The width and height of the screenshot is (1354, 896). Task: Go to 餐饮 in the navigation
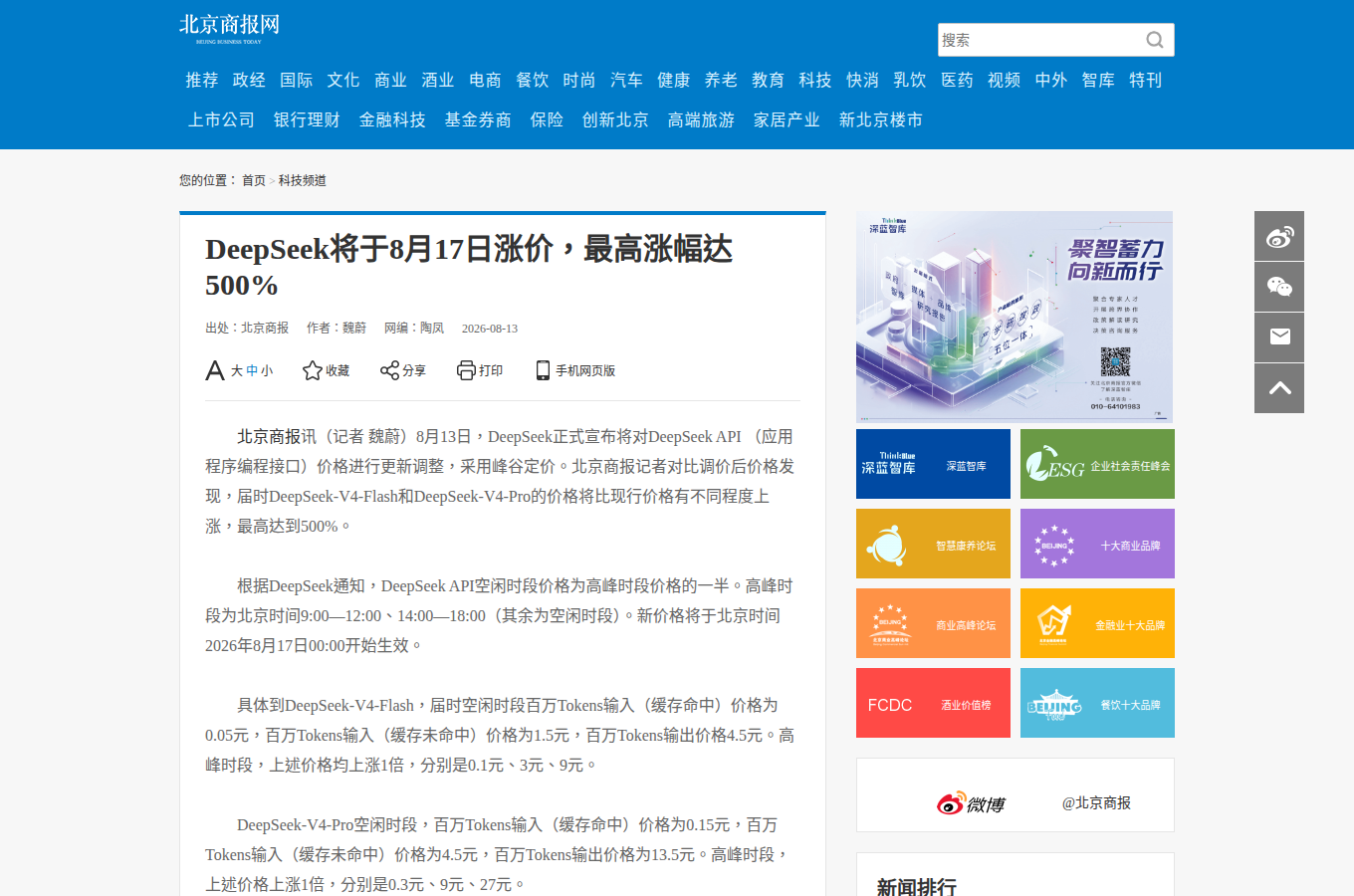[533, 80]
